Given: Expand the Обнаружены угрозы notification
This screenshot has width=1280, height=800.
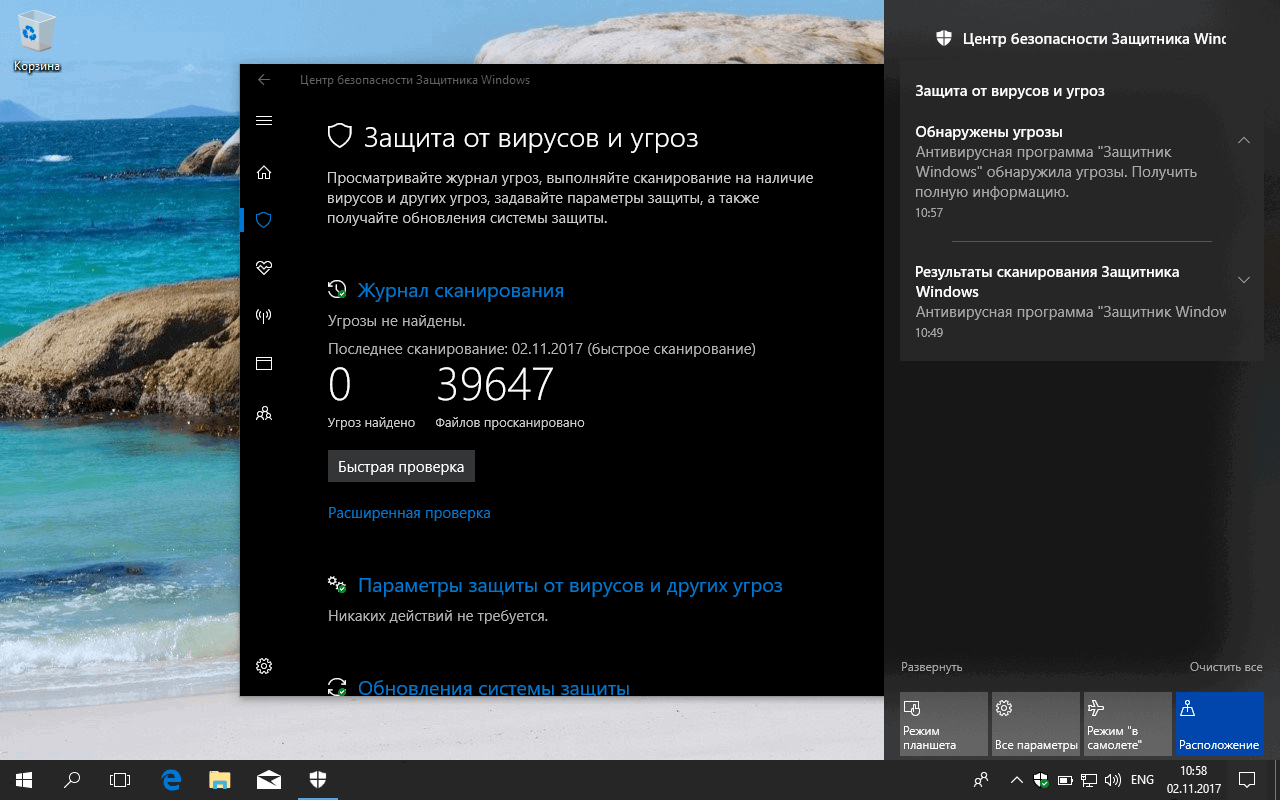Looking at the screenshot, I should (x=1244, y=140).
